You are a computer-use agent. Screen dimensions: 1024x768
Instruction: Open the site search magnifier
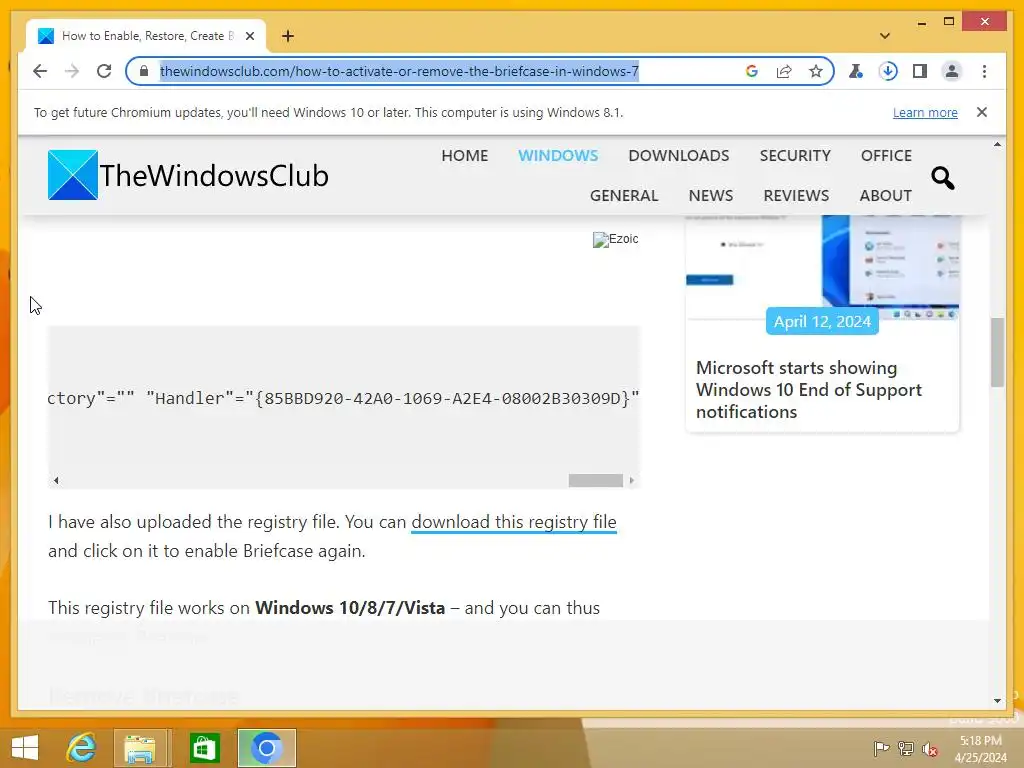tap(942, 178)
